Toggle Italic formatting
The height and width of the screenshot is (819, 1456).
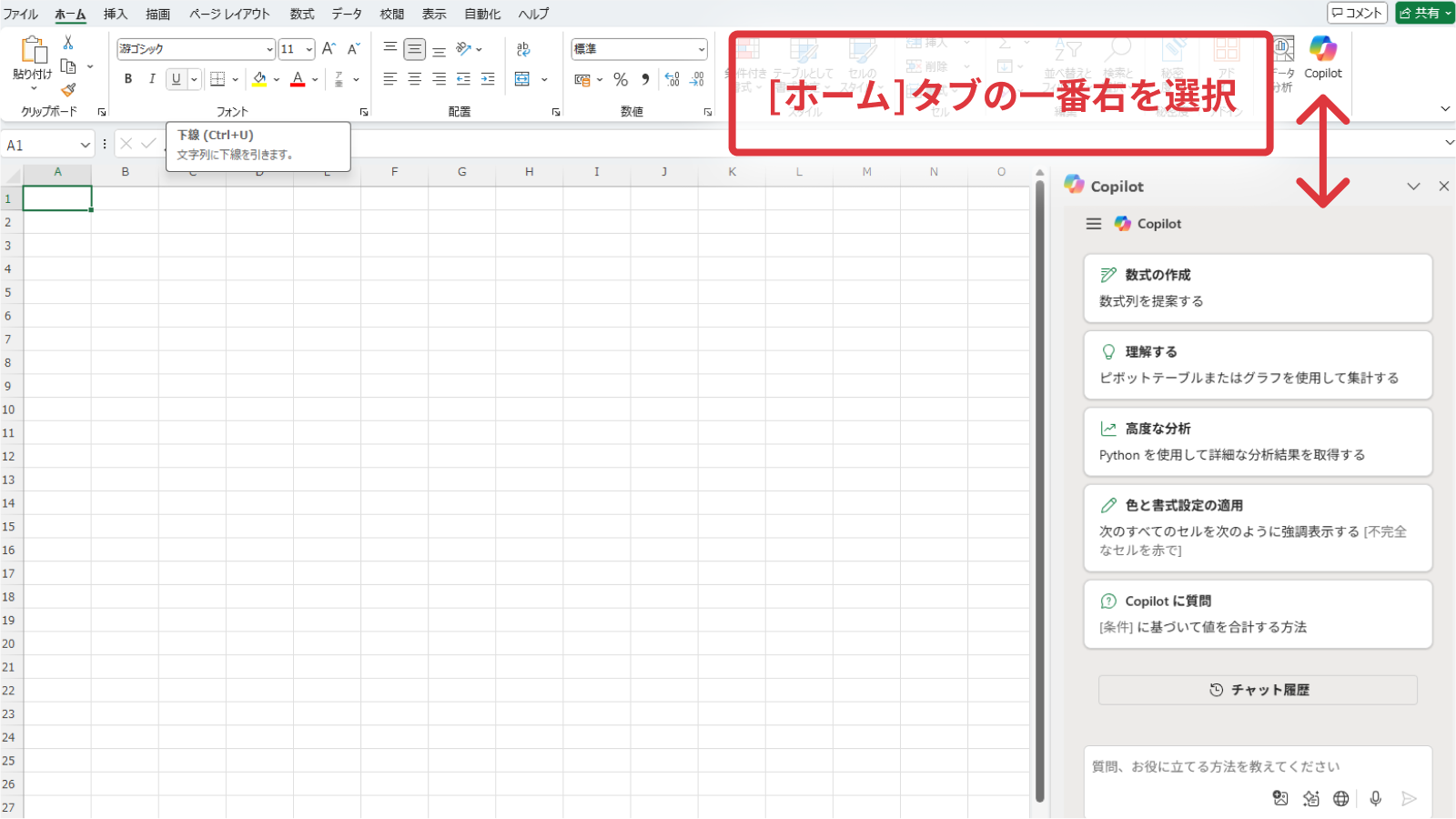pyautogui.click(x=152, y=79)
